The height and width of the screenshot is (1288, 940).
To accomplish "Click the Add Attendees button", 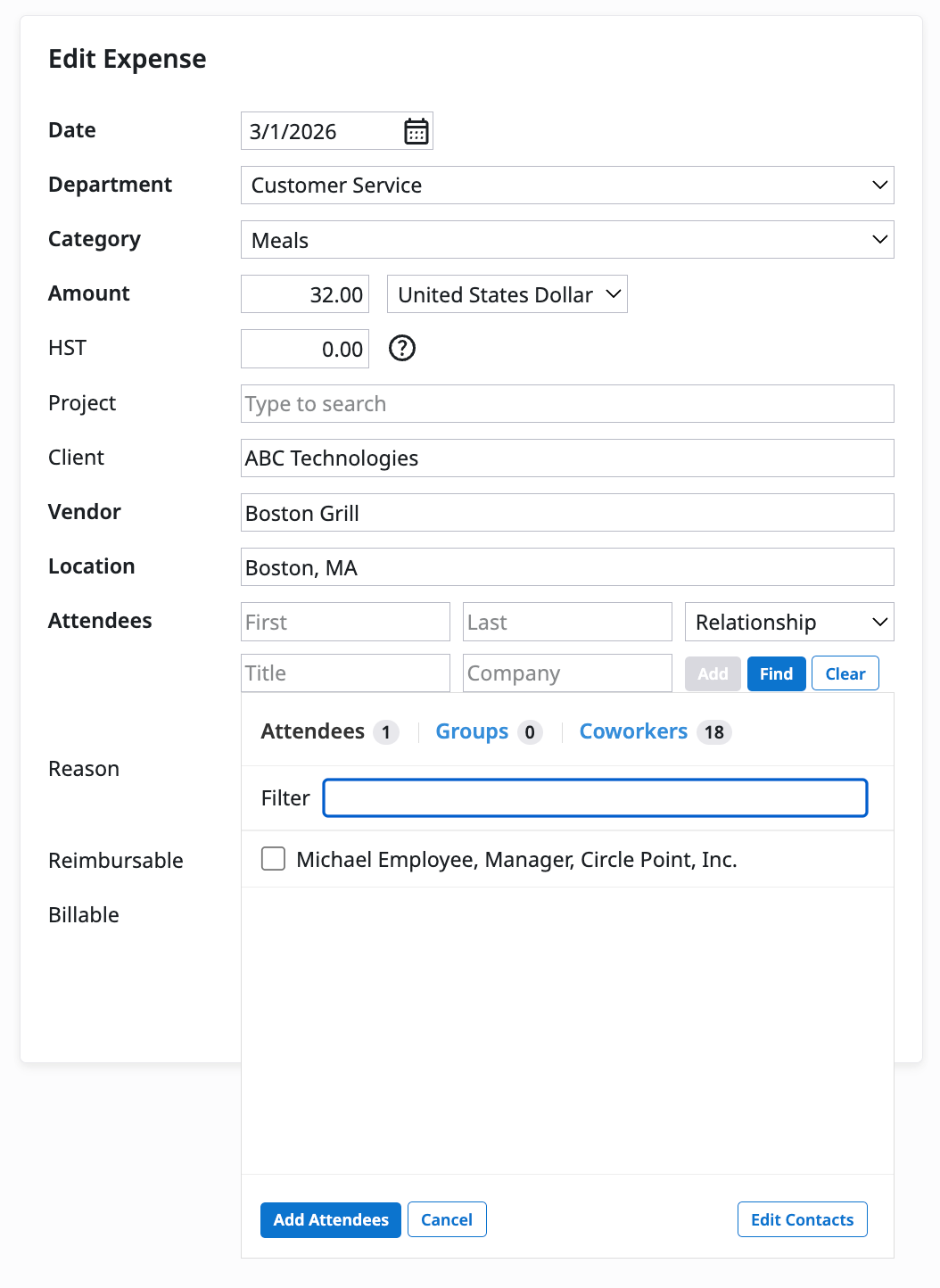I will tap(330, 1219).
